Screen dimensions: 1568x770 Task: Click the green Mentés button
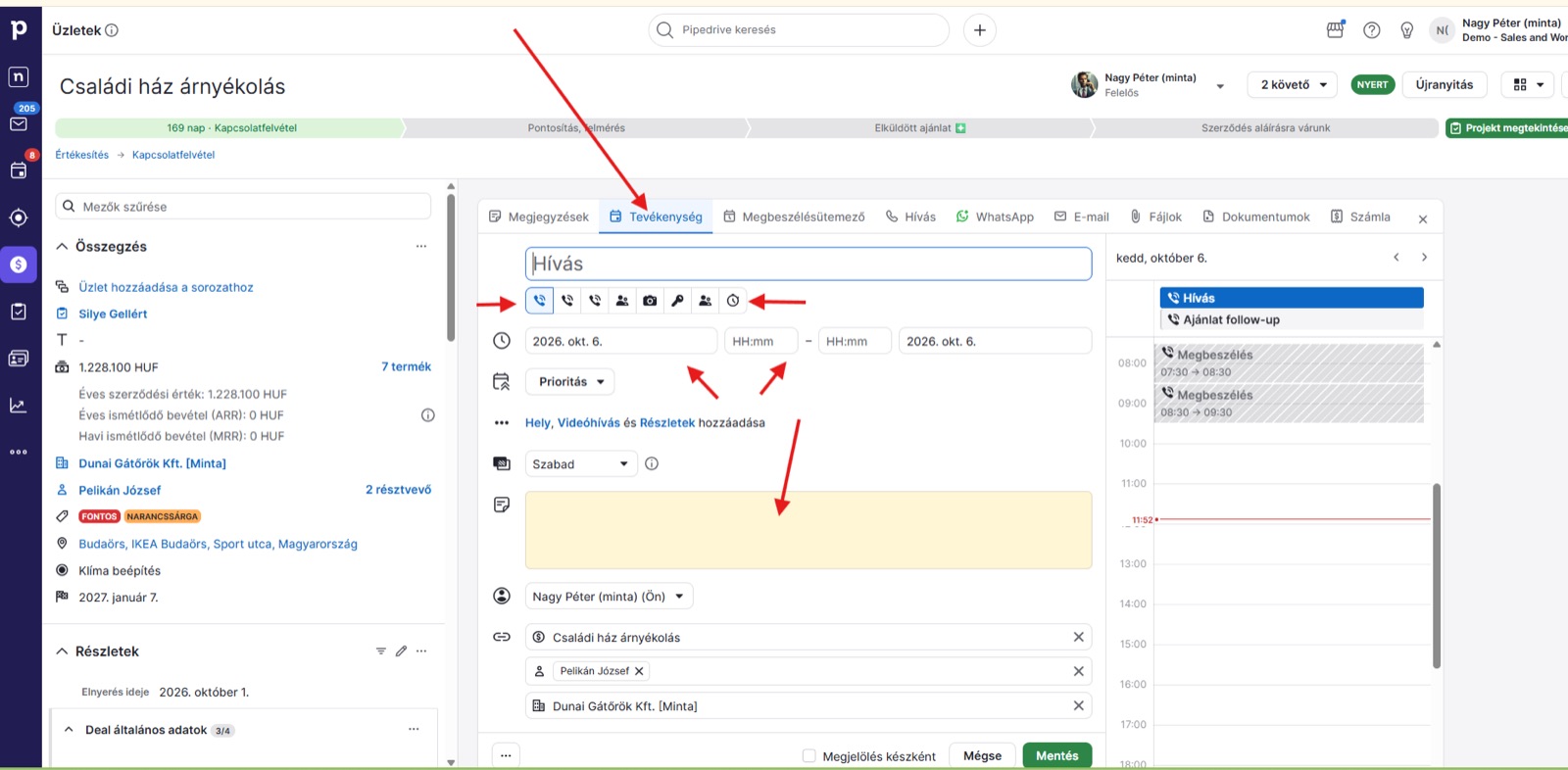1057,755
